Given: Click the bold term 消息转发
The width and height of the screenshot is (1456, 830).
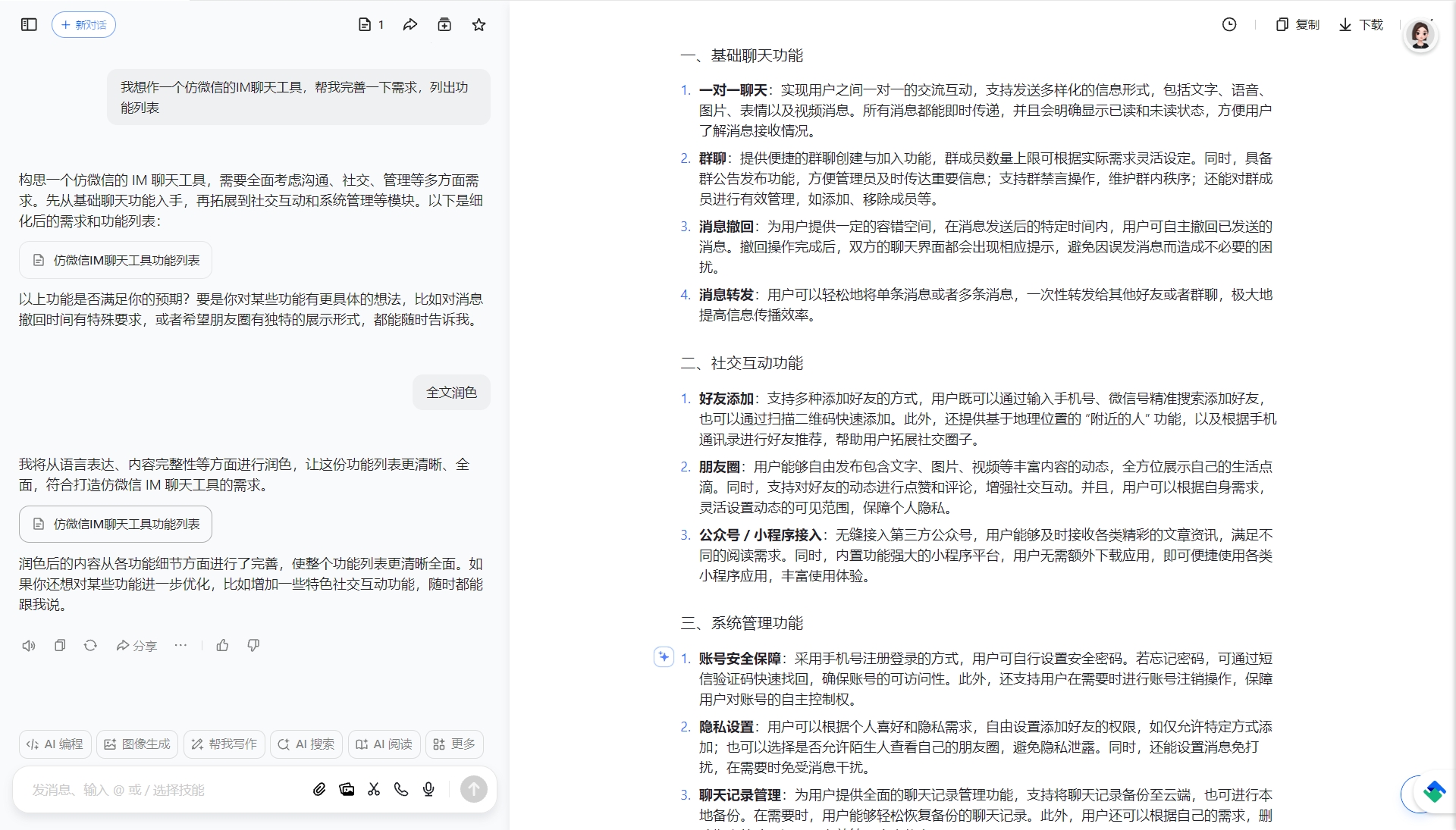Looking at the screenshot, I should click(726, 295).
